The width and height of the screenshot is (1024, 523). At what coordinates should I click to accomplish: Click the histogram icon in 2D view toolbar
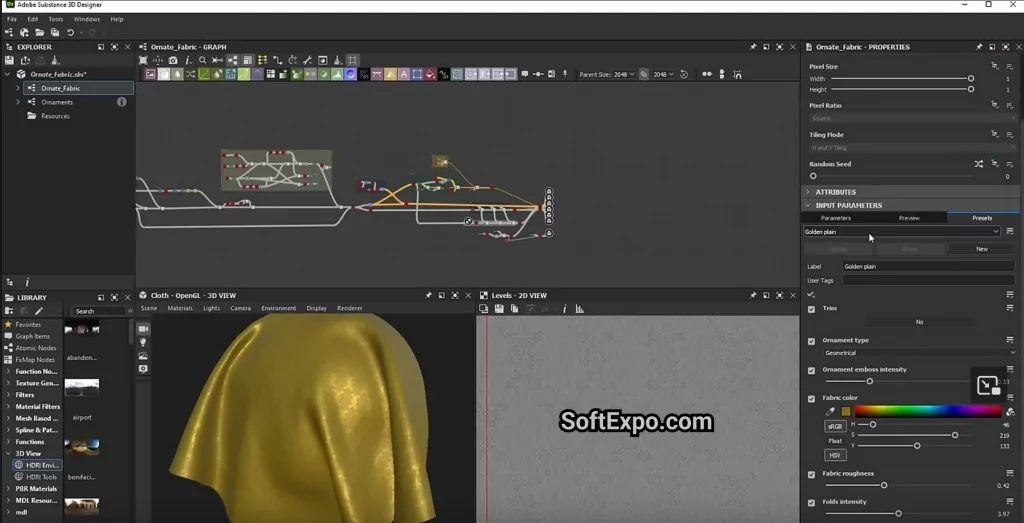(x=579, y=309)
